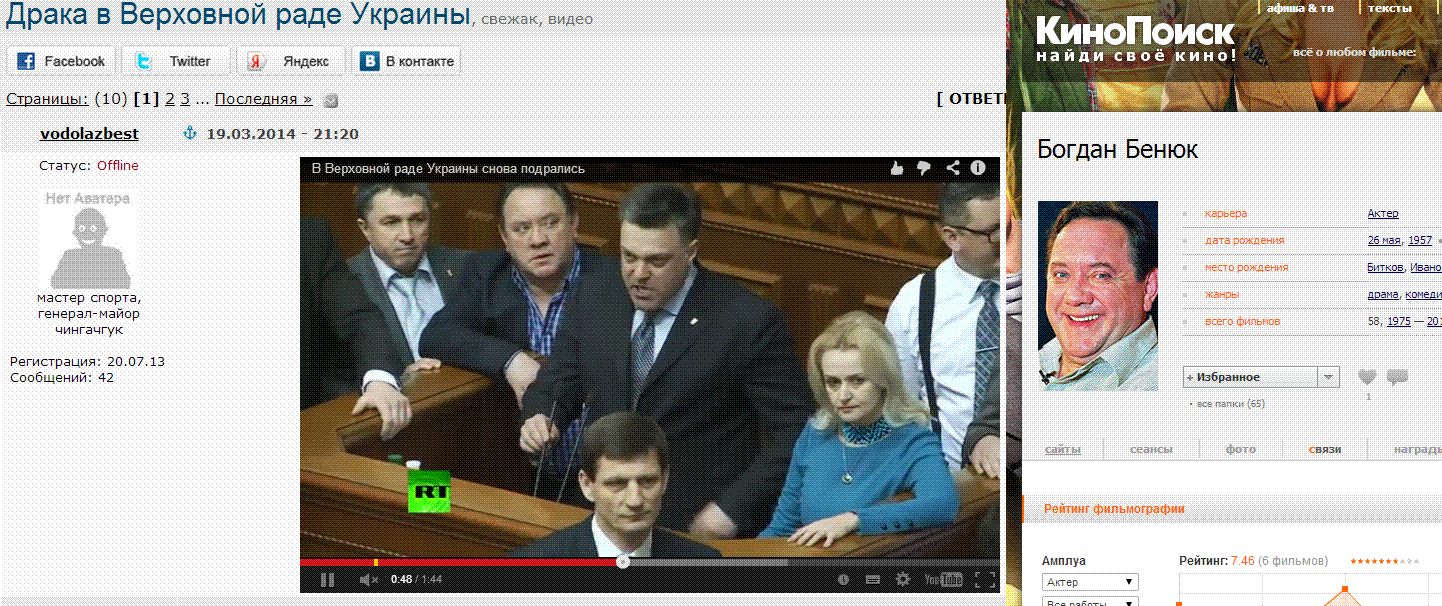Open the Все работы dropdown

click(1090, 603)
